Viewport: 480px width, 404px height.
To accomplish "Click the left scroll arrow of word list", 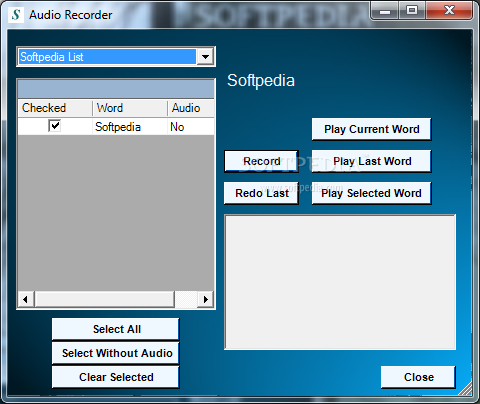I will [x=26, y=299].
